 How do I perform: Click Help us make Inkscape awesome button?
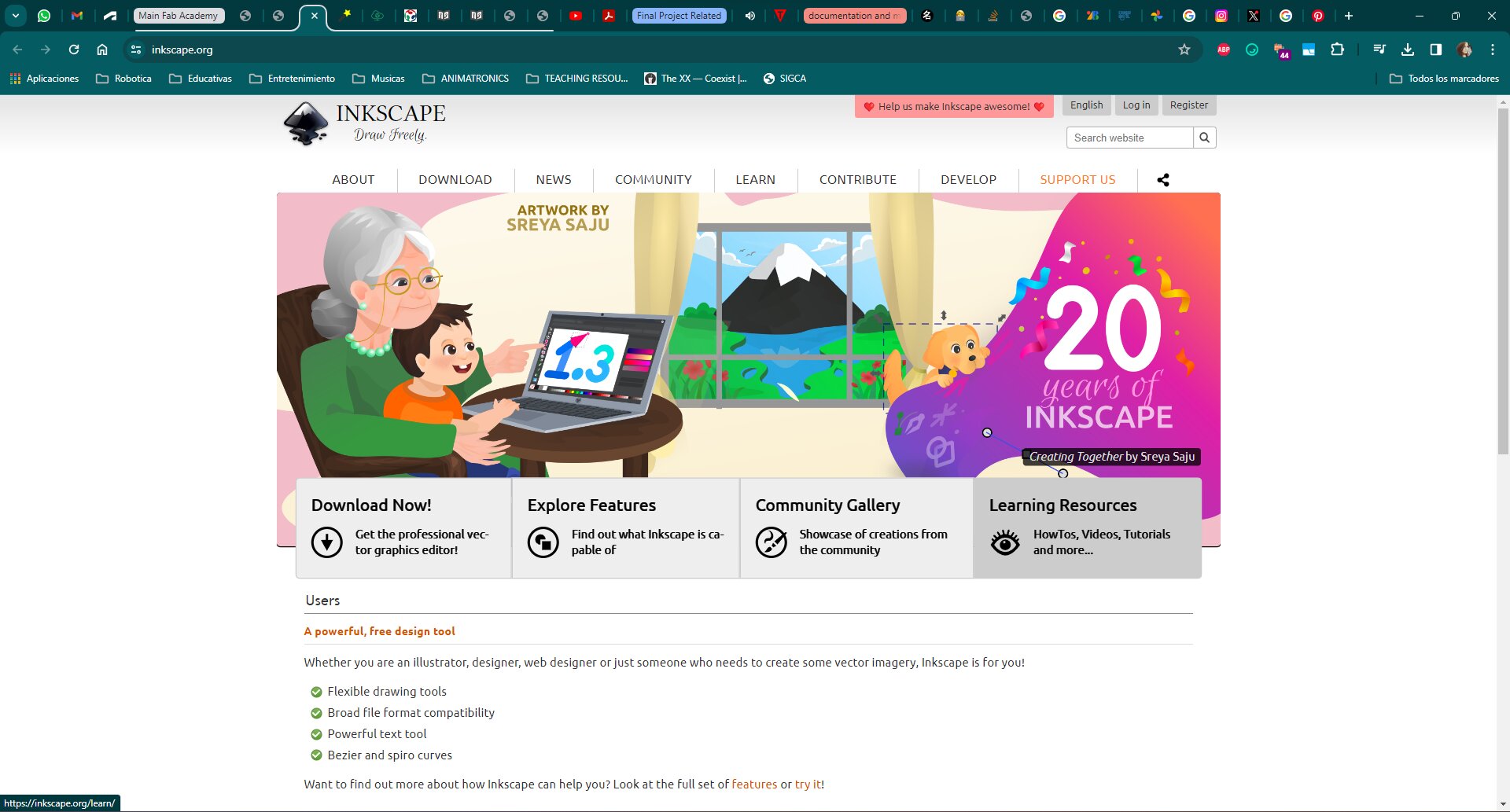[954, 106]
